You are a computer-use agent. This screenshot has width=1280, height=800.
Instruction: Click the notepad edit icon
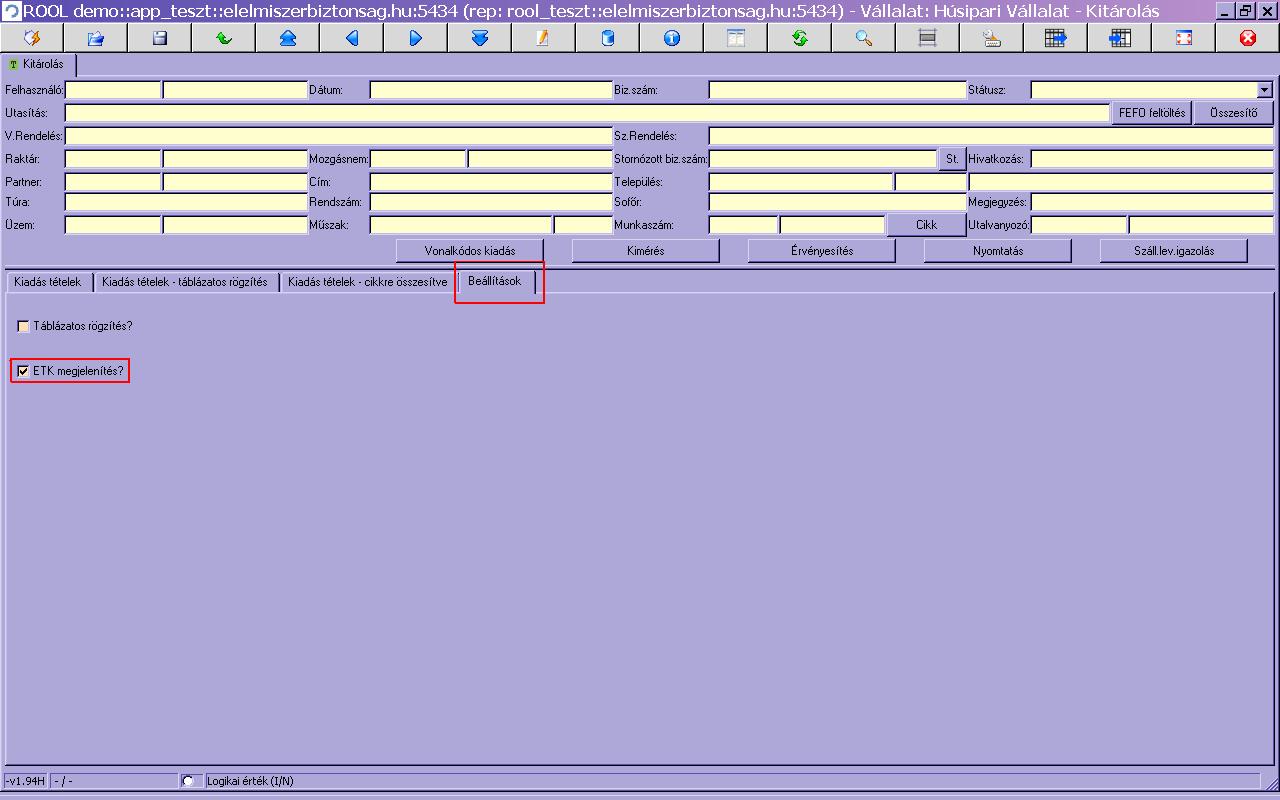click(x=543, y=38)
